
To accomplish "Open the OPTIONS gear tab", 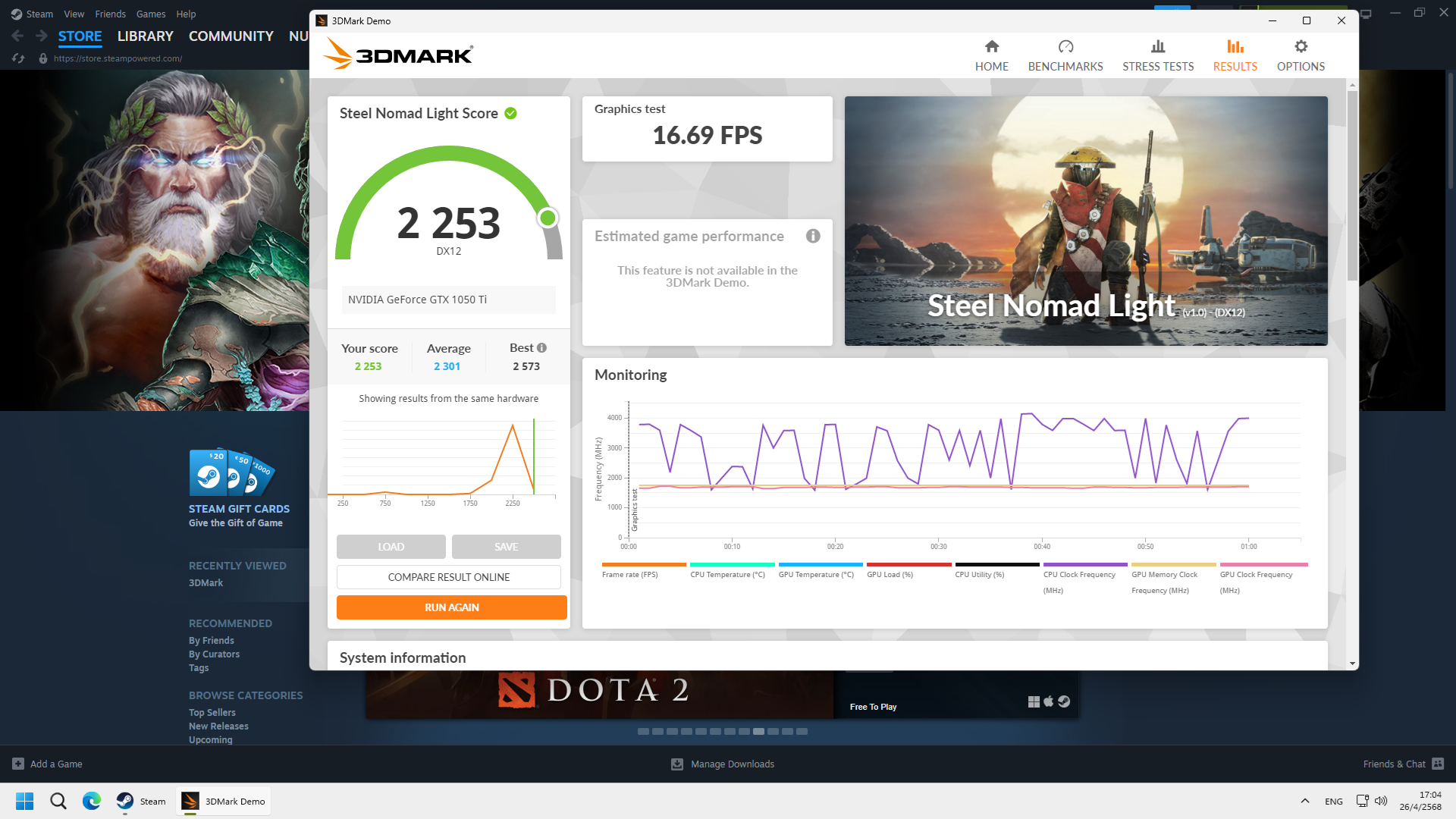I will tap(1301, 55).
